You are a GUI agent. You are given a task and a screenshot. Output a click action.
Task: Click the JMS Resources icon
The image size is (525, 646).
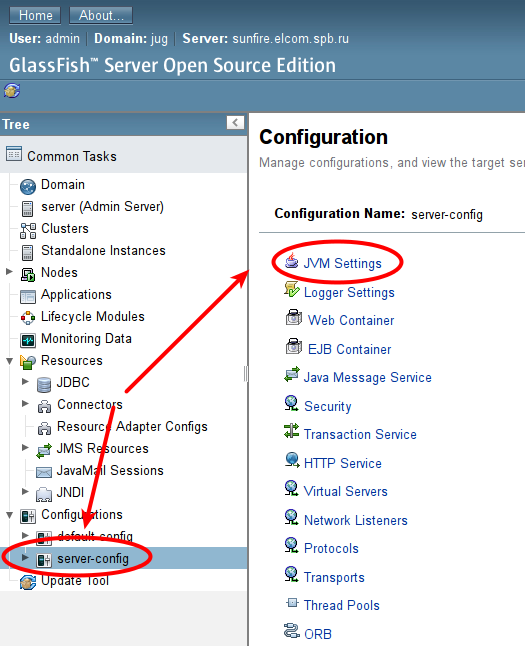[44, 450]
